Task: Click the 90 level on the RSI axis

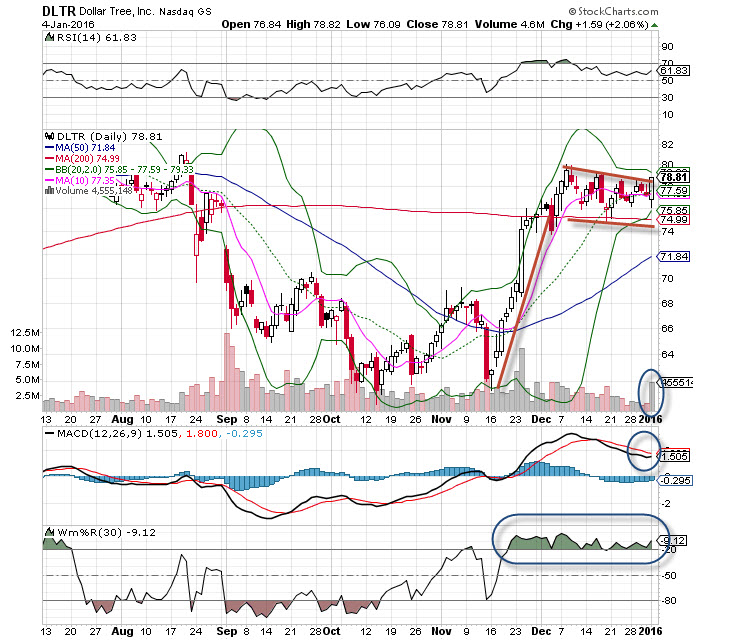Action: tap(667, 46)
